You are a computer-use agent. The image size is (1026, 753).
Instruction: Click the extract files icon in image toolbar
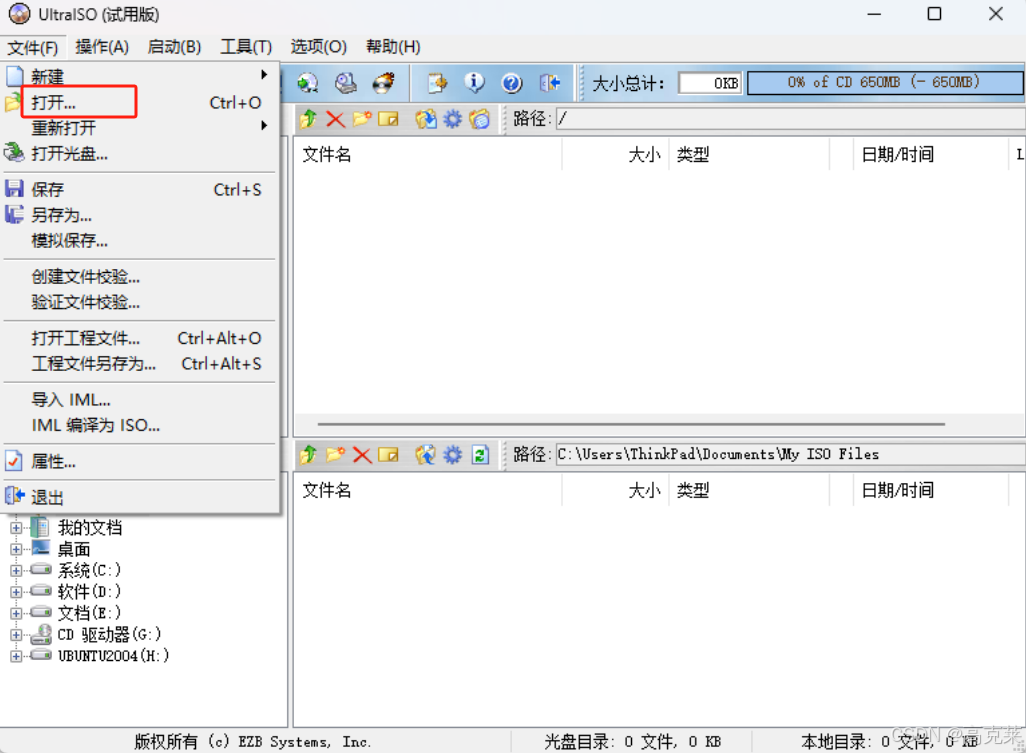point(426,119)
